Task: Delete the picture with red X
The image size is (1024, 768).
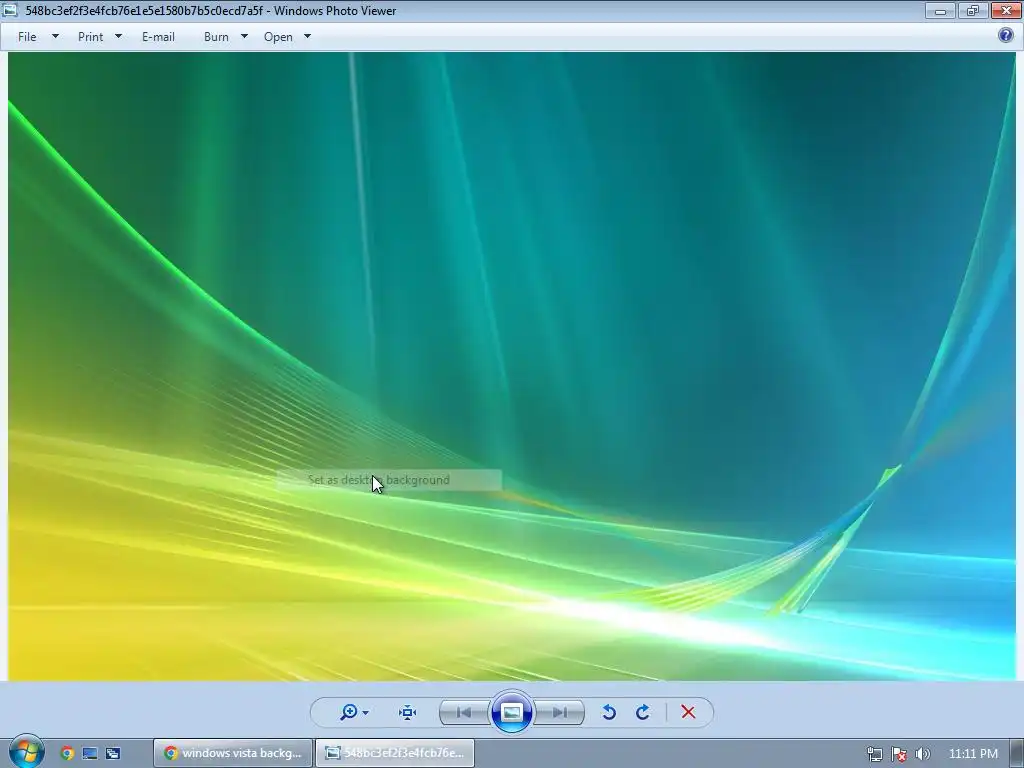Action: coord(688,712)
